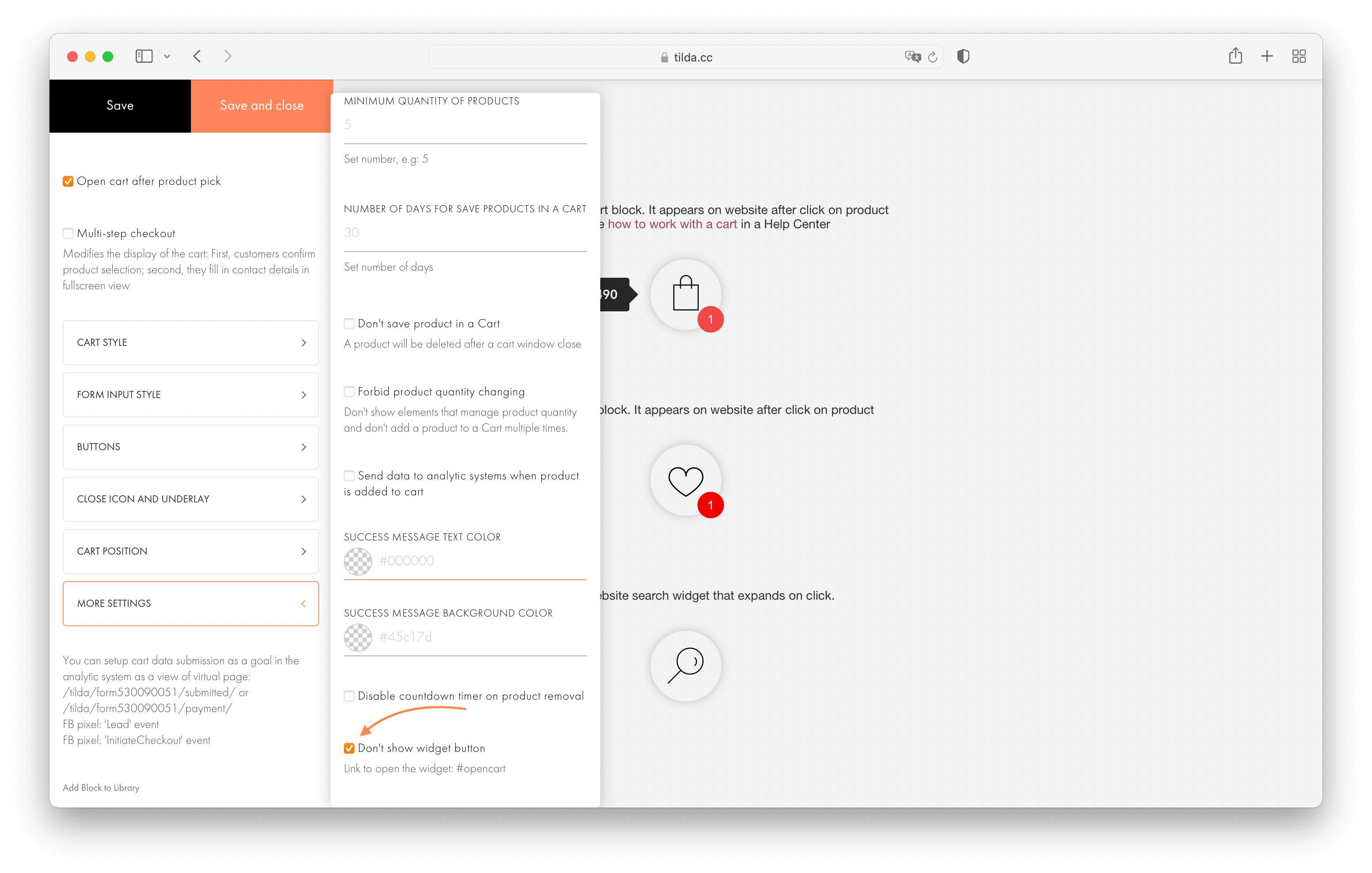Pick the success message text color swatch
The width and height of the screenshot is (1372, 873).
click(358, 561)
